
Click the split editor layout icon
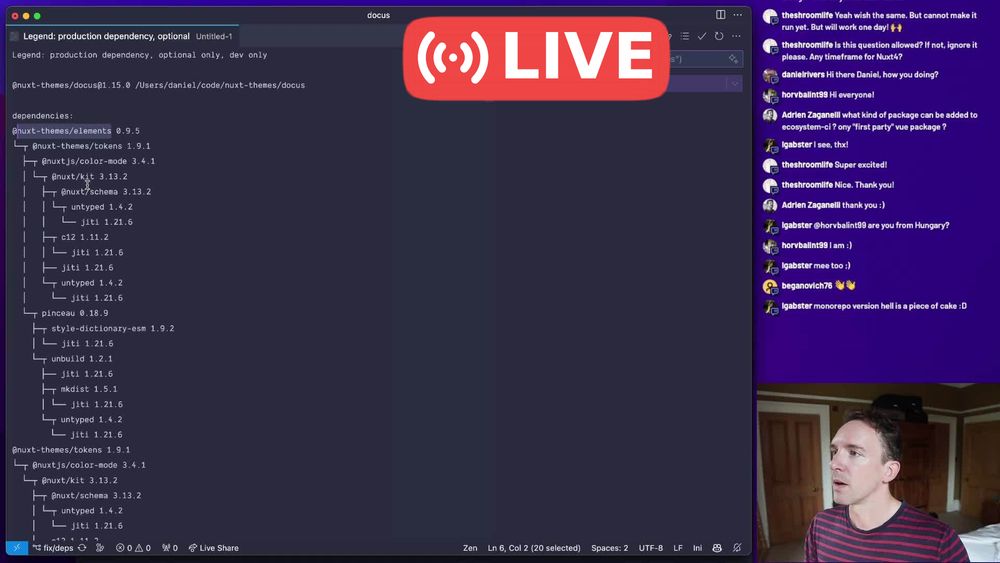click(720, 15)
